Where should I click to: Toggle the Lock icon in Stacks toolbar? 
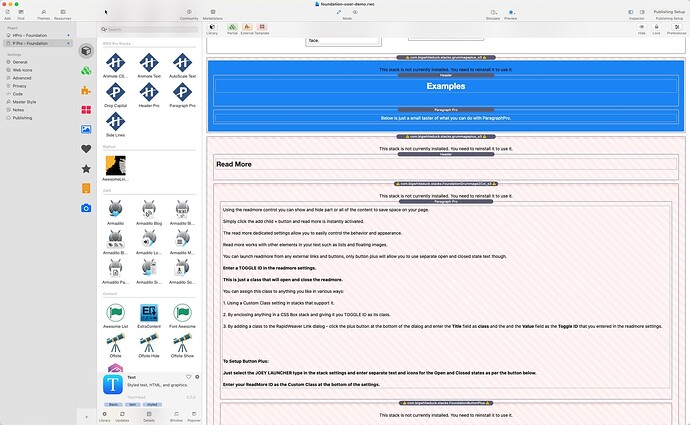pyautogui.click(x=656, y=29)
